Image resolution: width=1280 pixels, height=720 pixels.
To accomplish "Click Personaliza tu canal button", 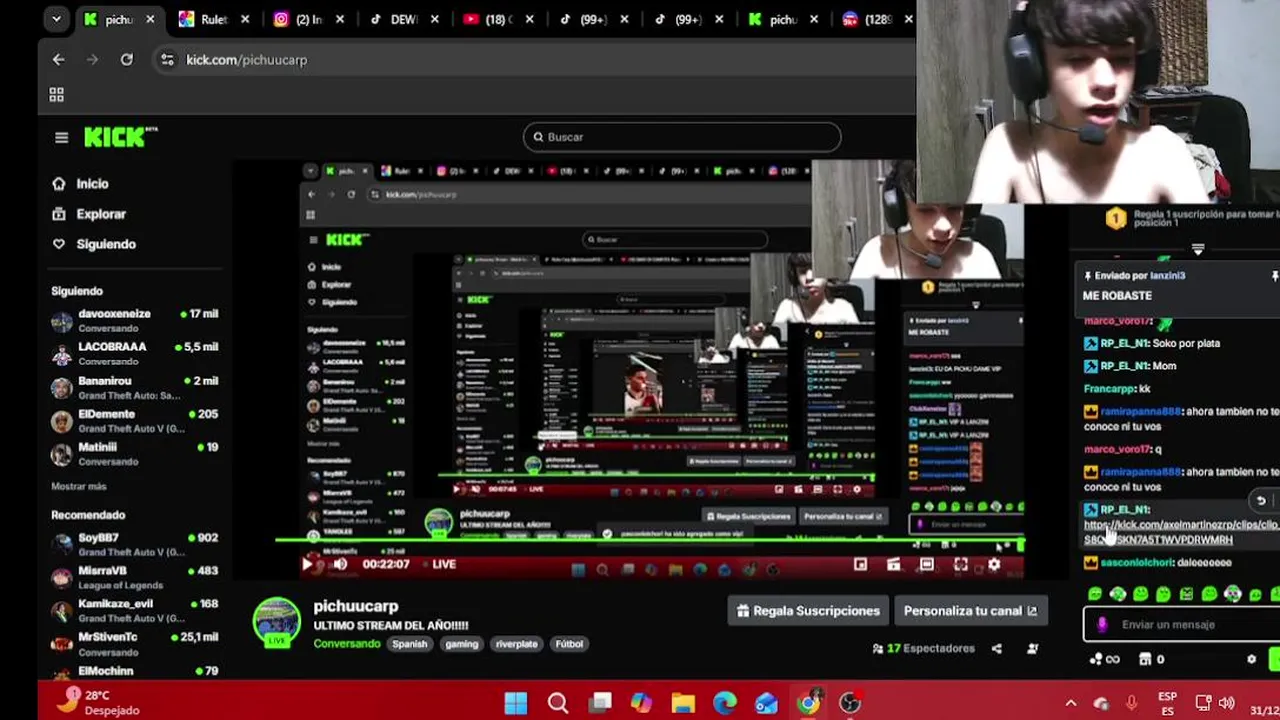I will tap(970, 611).
